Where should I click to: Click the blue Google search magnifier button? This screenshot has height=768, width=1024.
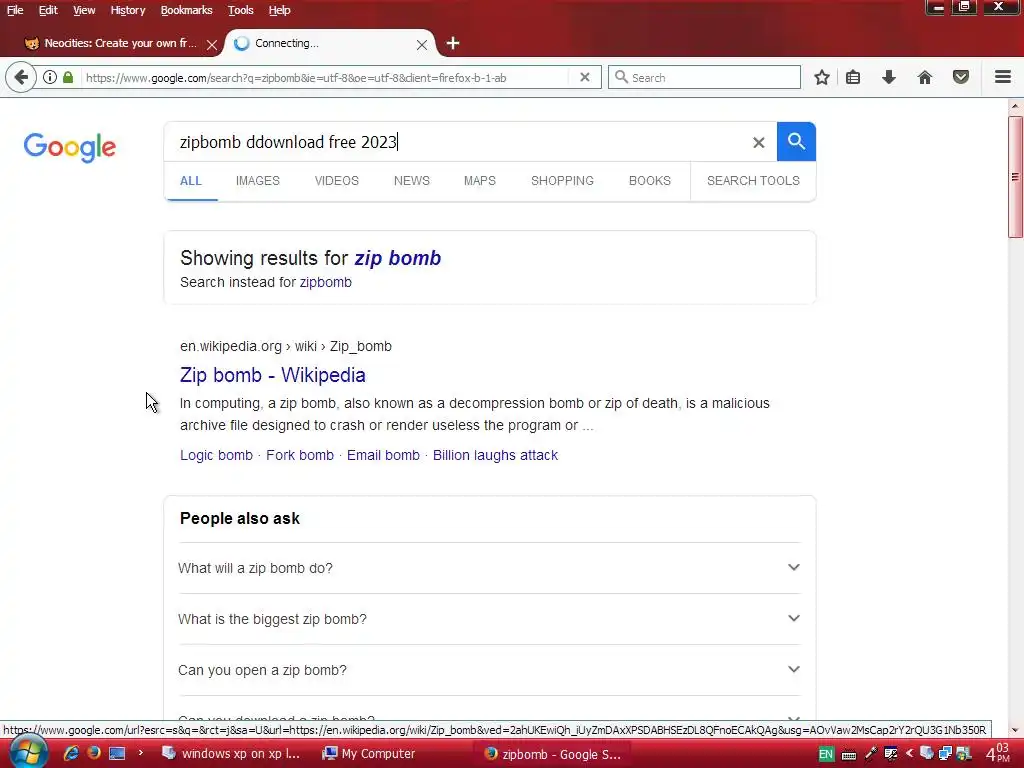tap(796, 141)
